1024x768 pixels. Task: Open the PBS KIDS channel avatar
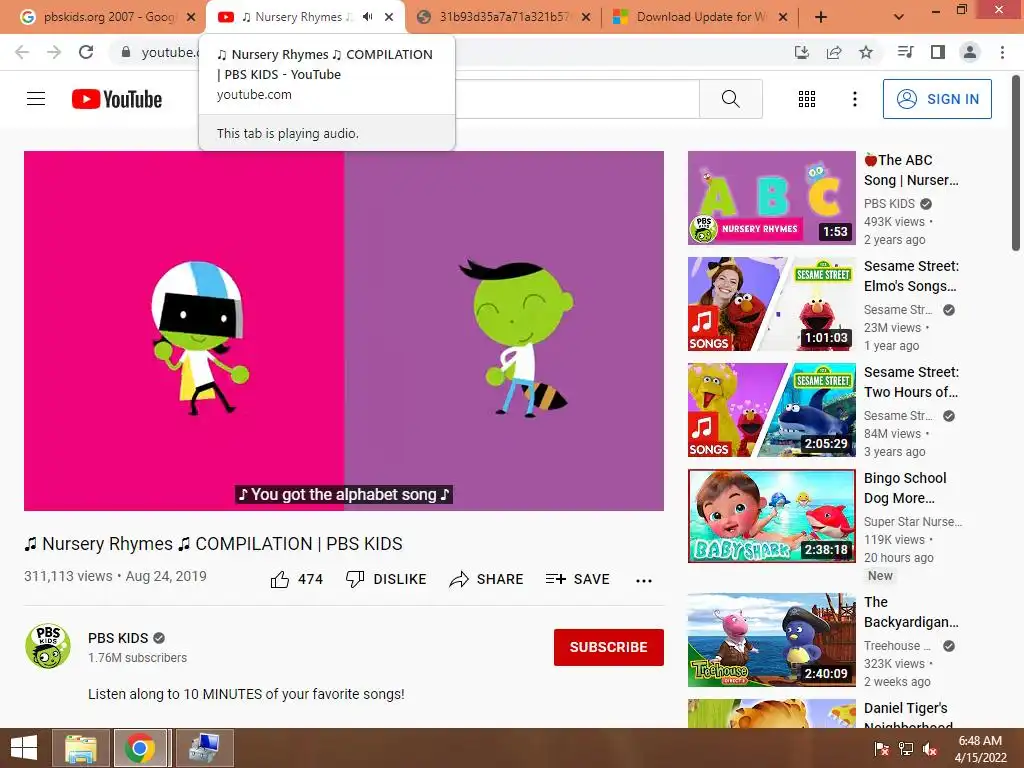point(48,647)
